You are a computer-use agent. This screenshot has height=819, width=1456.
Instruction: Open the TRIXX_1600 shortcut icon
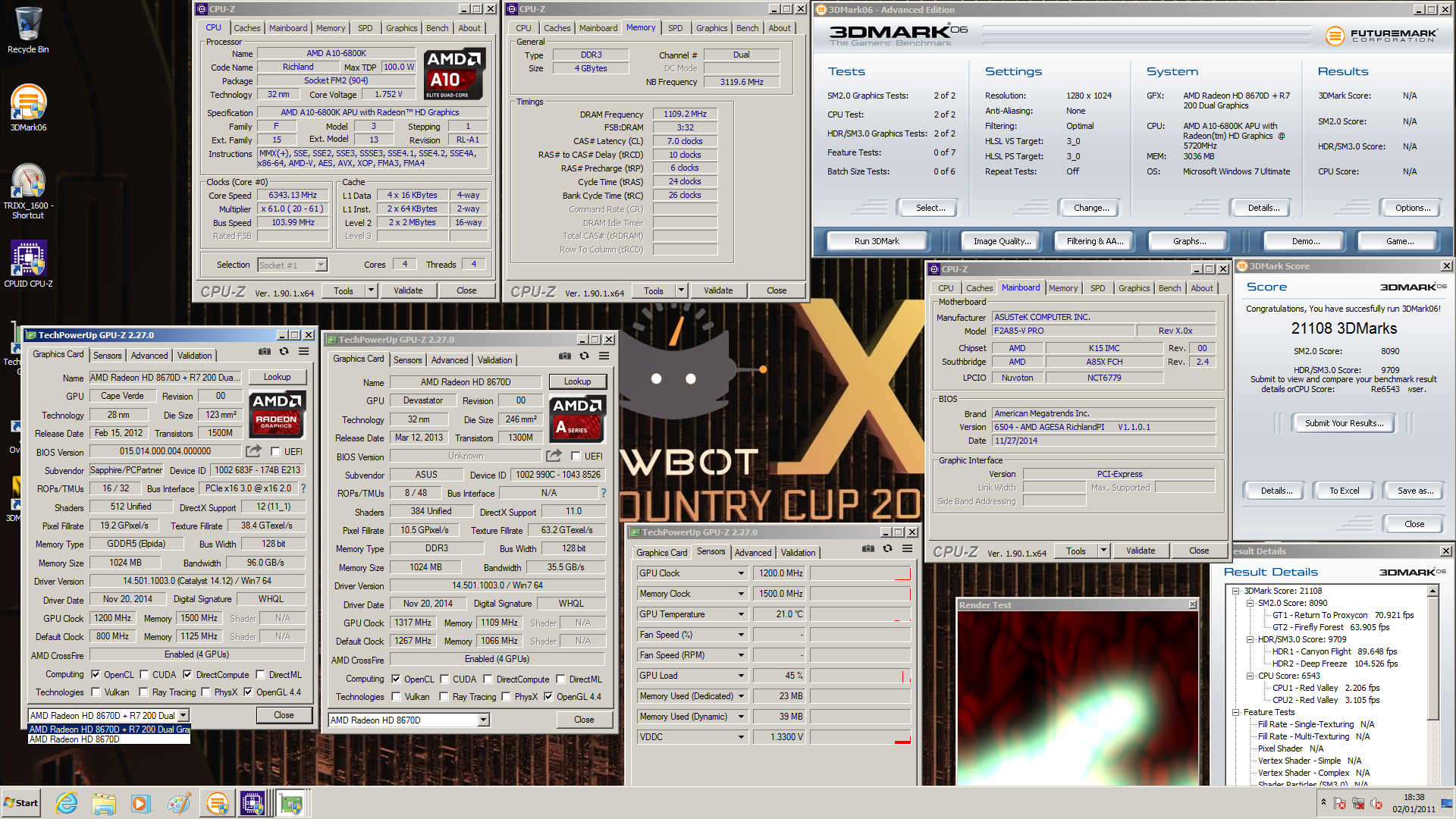pos(28,191)
